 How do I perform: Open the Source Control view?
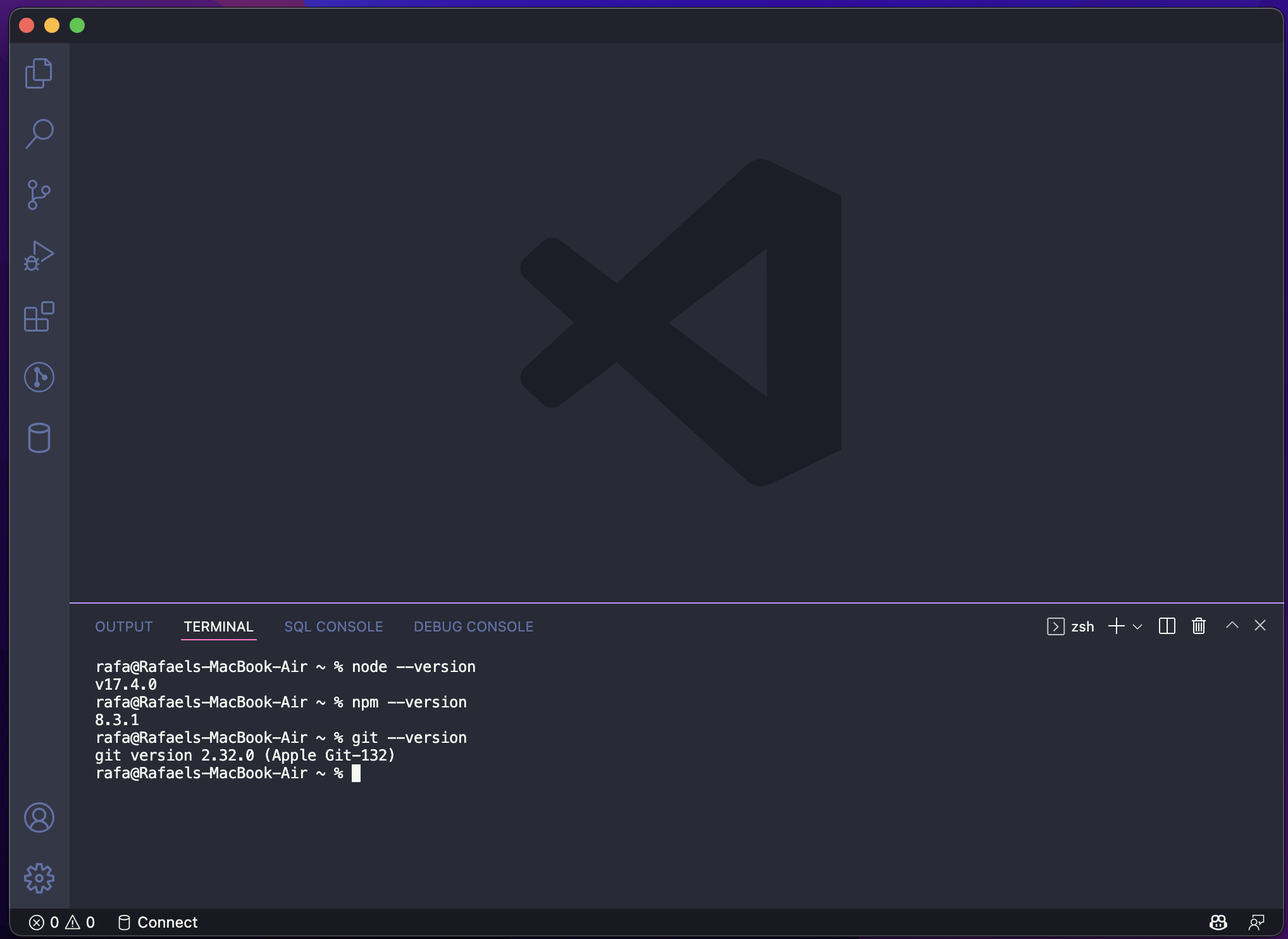coord(39,194)
